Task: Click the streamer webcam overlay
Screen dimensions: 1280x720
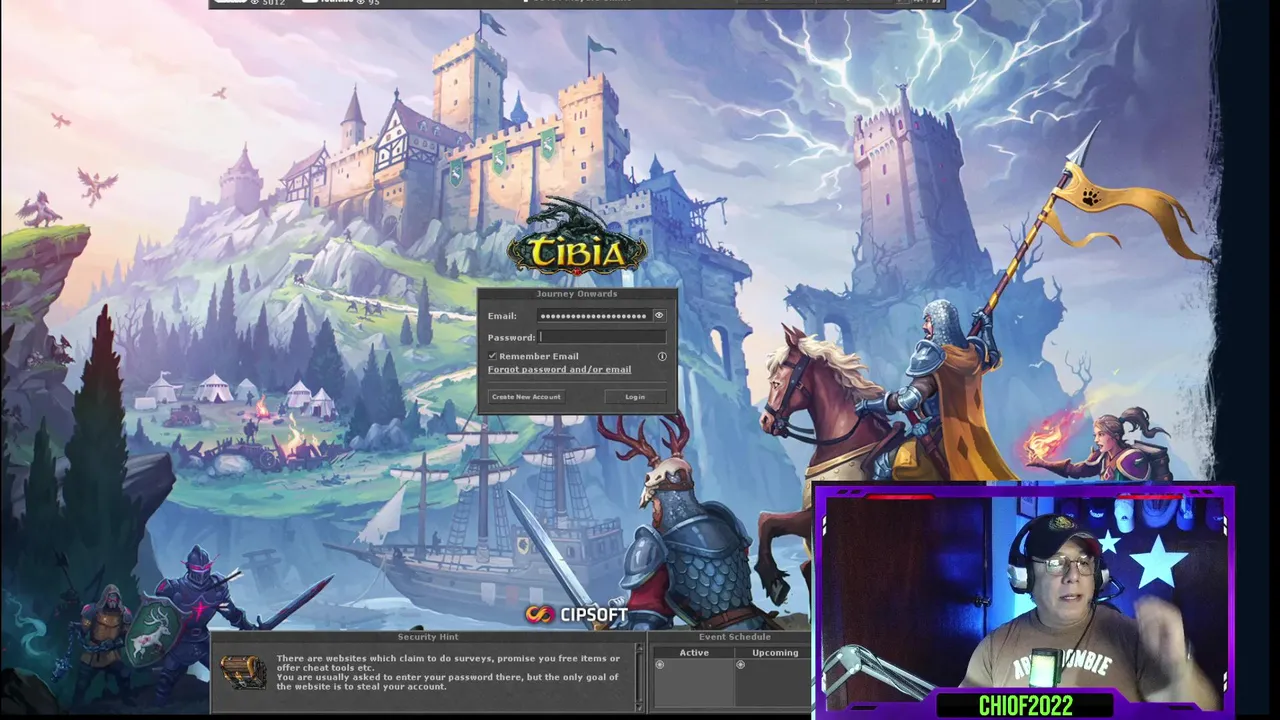Action: click(x=1025, y=602)
